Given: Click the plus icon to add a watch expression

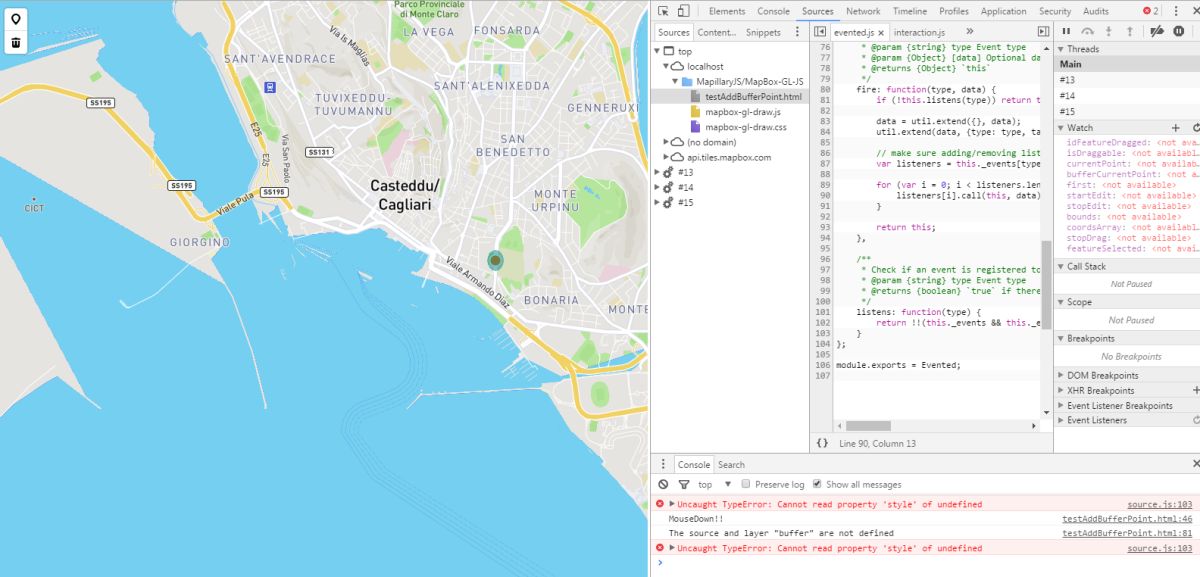Looking at the screenshot, I should (1177, 128).
